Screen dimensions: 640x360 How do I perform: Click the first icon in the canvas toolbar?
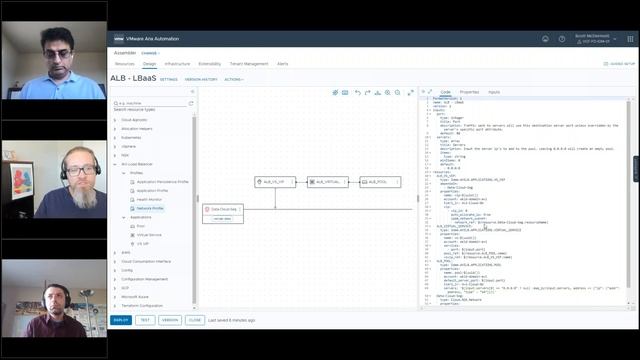pos(335,93)
